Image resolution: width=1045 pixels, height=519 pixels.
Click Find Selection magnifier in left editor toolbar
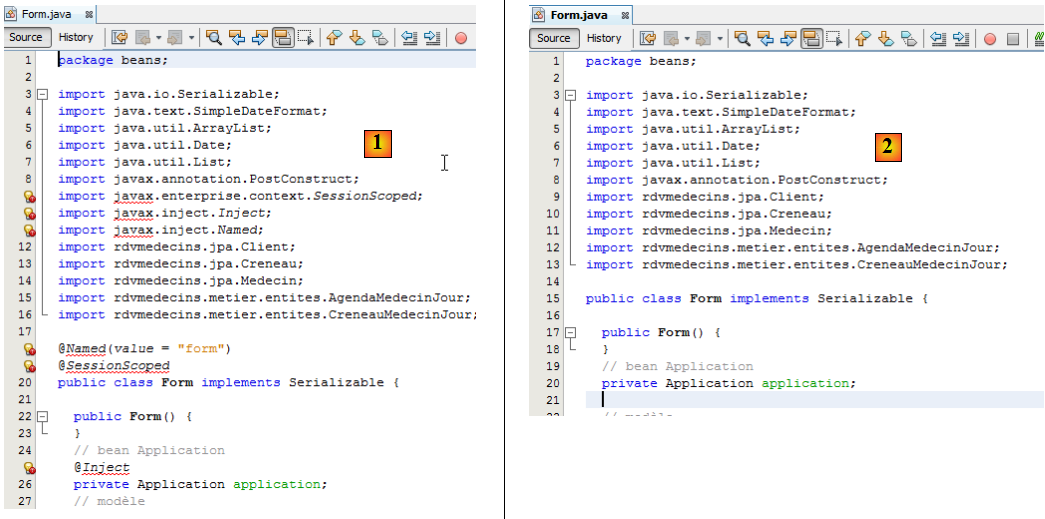pos(213,38)
